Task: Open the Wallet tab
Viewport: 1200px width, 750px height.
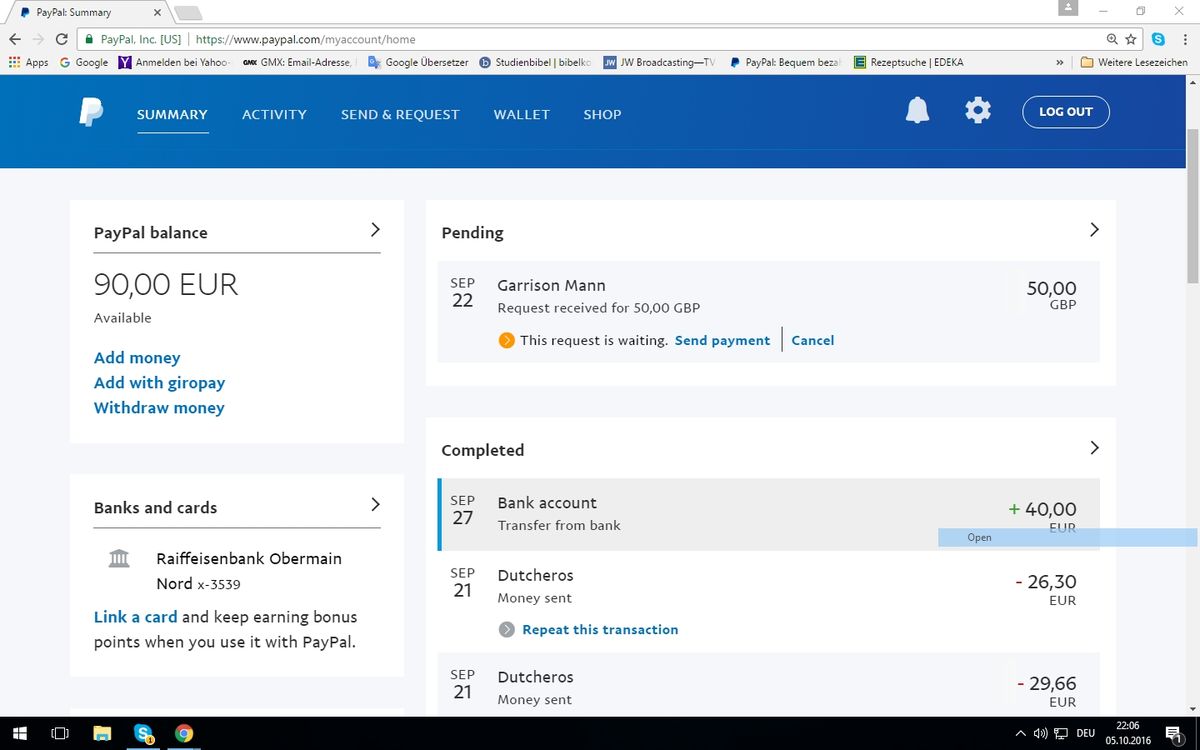Action: pyautogui.click(x=522, y=114)
